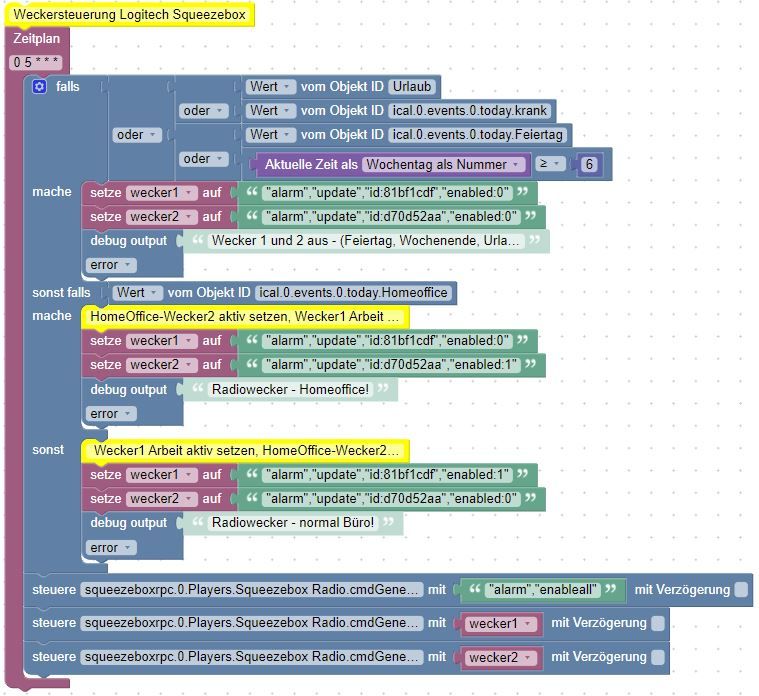Open wecker2 variable dropdown in steuere block
The image size is (759, 696).
[501, 658]
